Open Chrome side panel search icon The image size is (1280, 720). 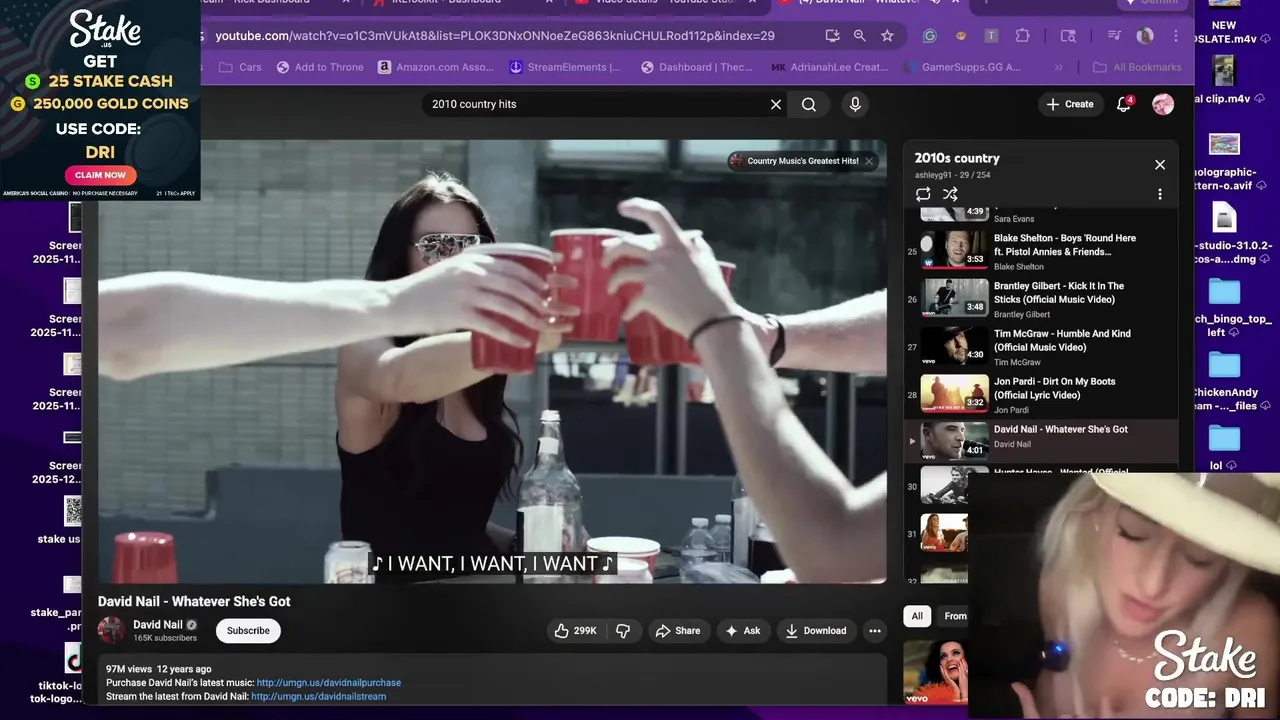(1068, 36)
